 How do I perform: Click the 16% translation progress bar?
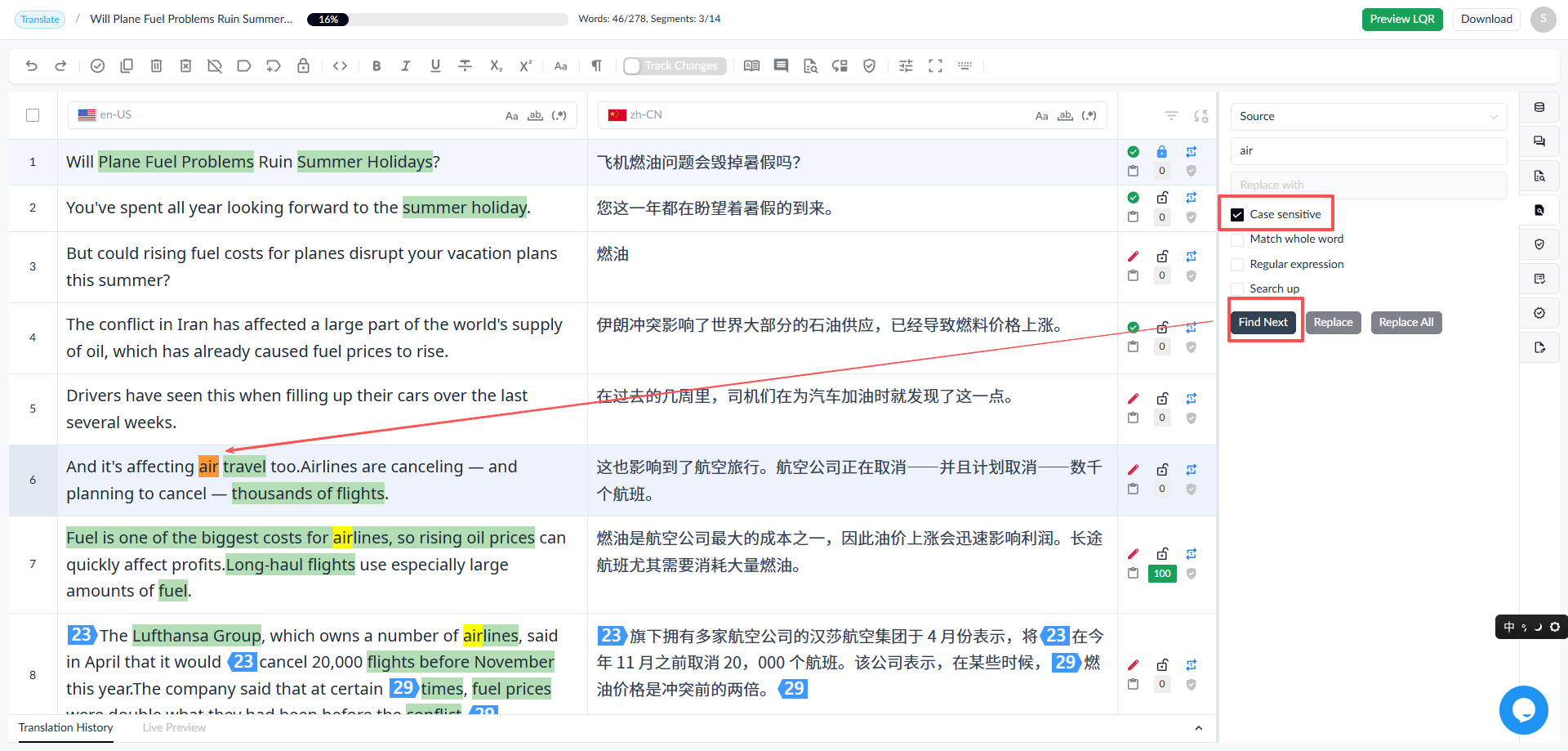point(437,20)
